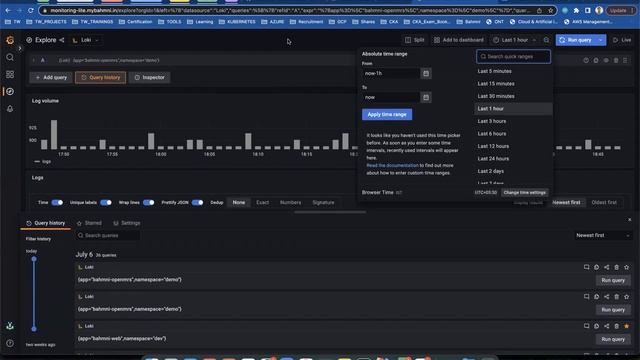Switch to the Starred tab
The height and width of the screenshot is (360, 640).
(x=89, y=223)
